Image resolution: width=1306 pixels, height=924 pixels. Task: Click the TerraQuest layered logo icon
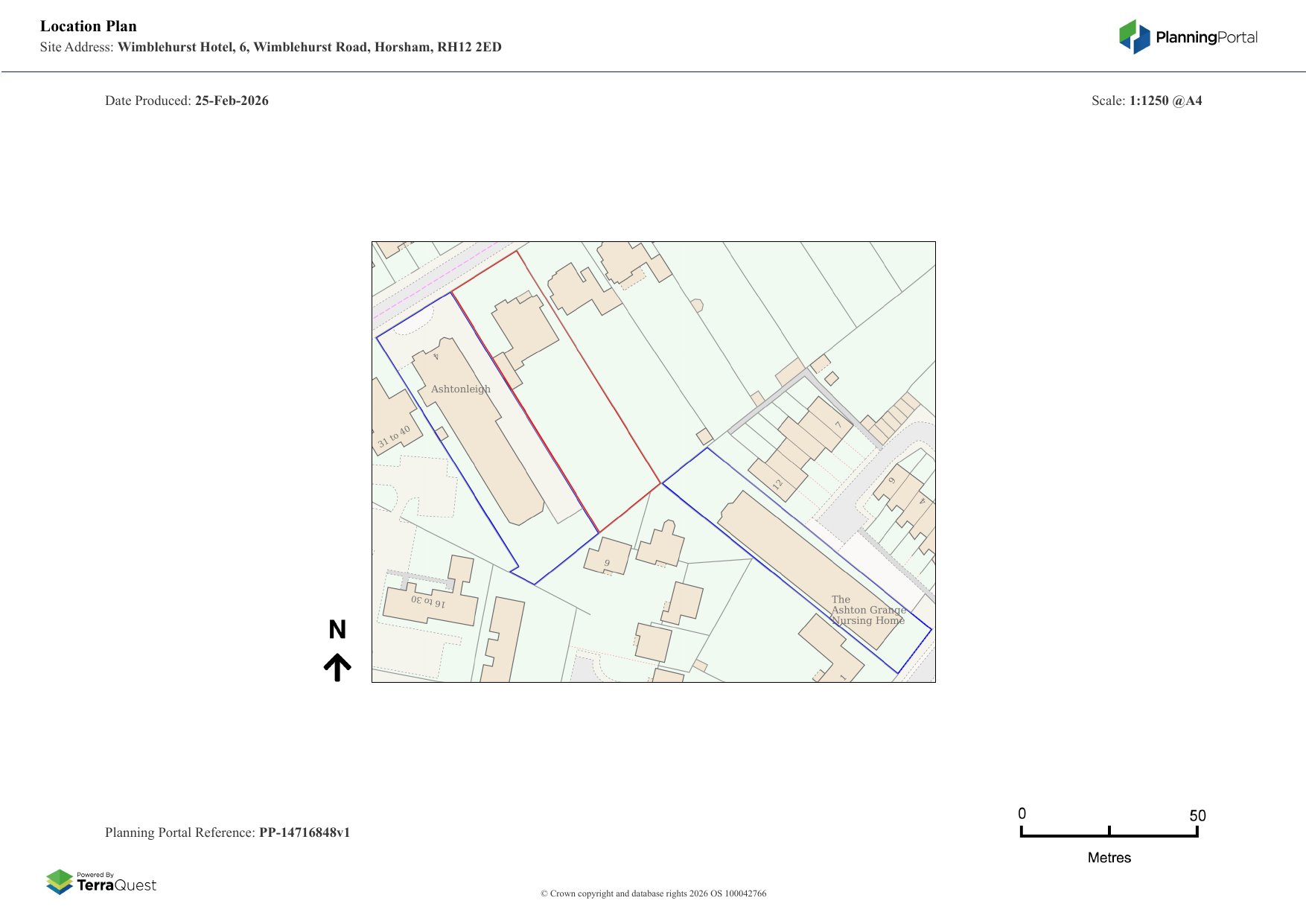coord(60,882)
